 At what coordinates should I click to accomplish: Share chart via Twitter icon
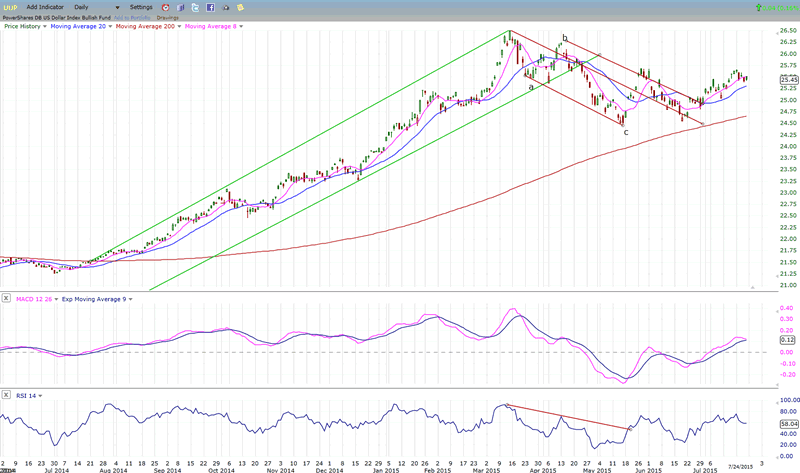(195, 7)
